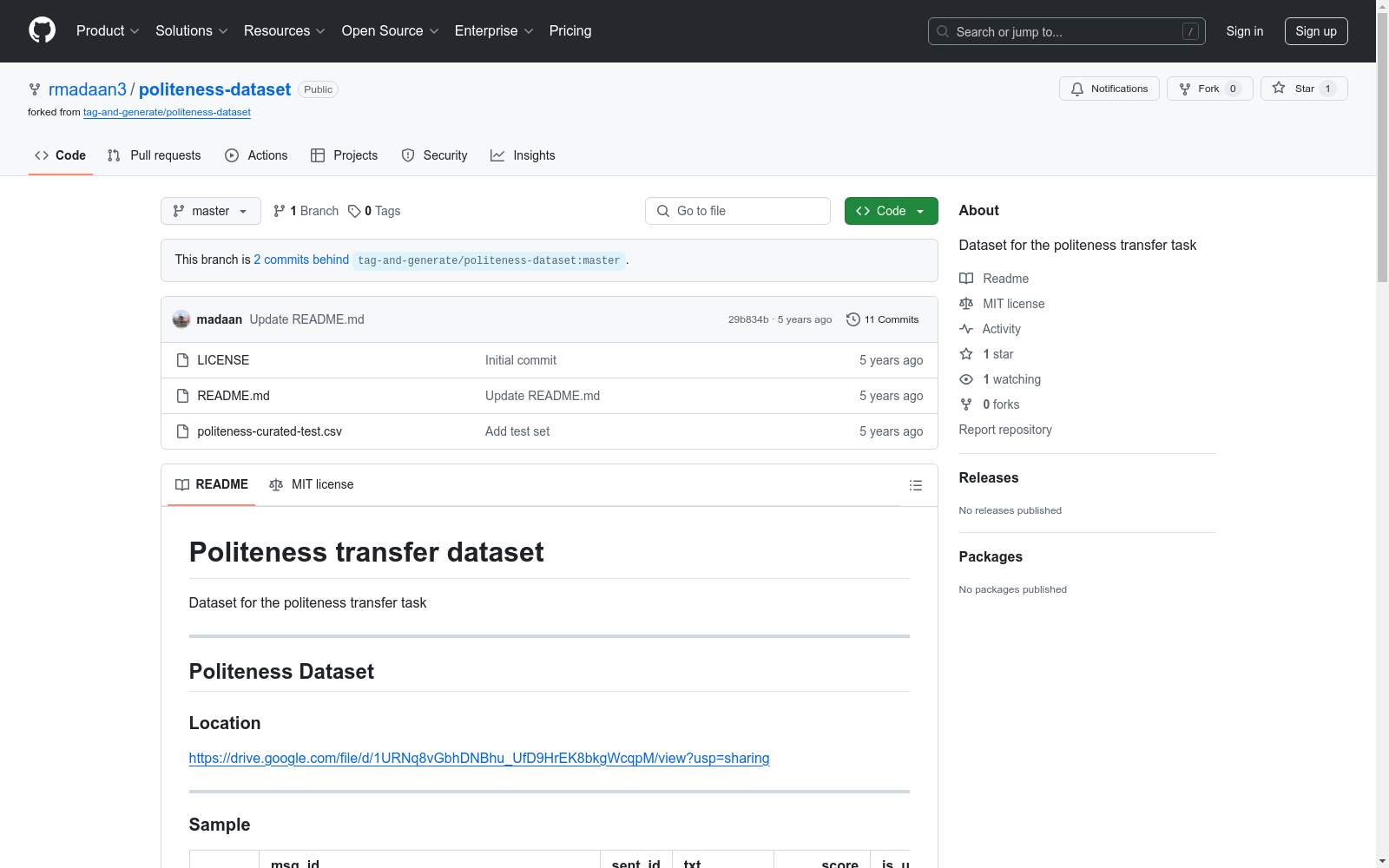The width and height of the screenshot is (1389, 868).
Task: Open the forked-from tag-and-generate/politeness-dataset link
Action: (167, 112)
